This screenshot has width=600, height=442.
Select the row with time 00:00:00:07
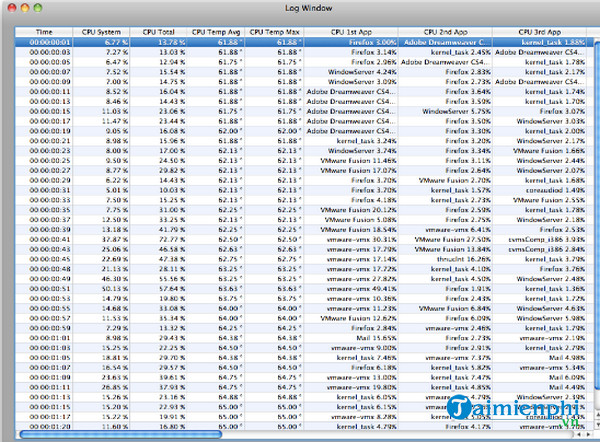[x=304, y=72]
